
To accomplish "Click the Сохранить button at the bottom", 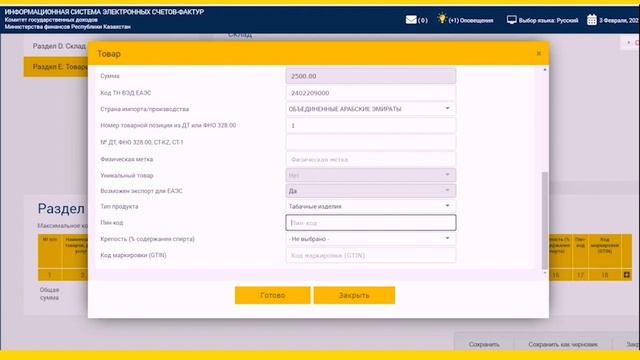I will click(x=484, y=344).
